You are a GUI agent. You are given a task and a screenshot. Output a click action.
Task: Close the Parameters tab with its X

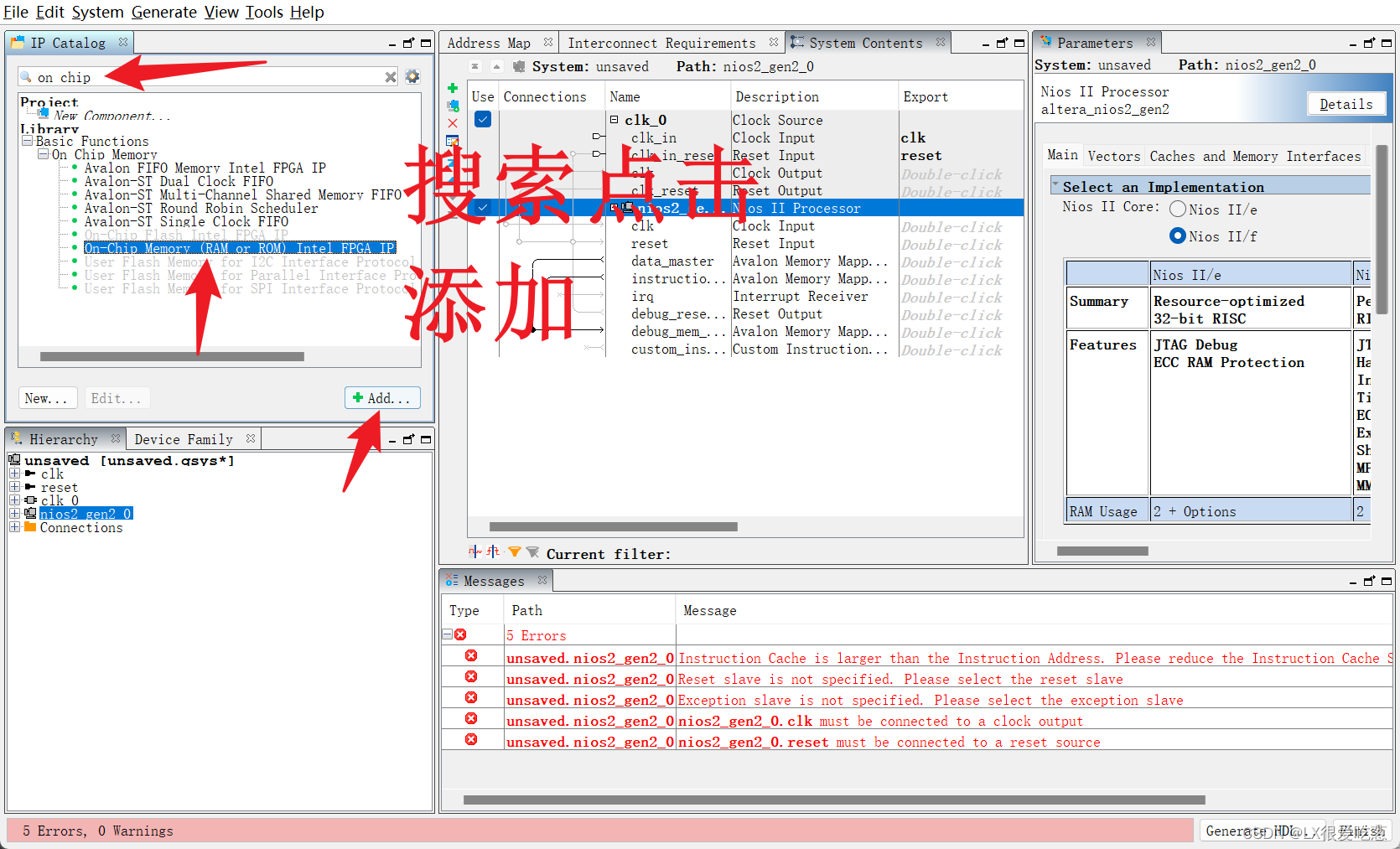(x=1151, y=42)
